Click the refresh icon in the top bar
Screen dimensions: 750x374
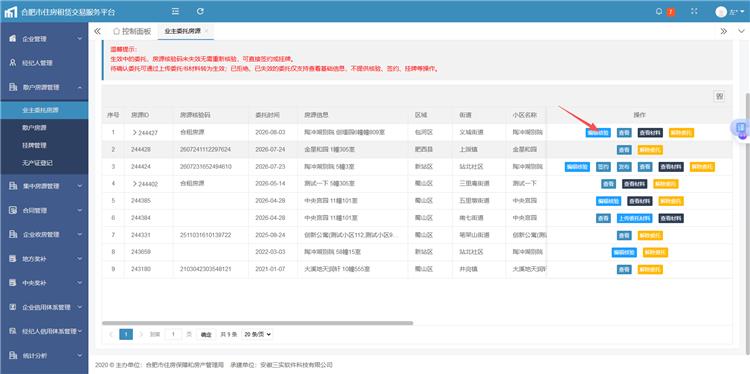(200, 11)
